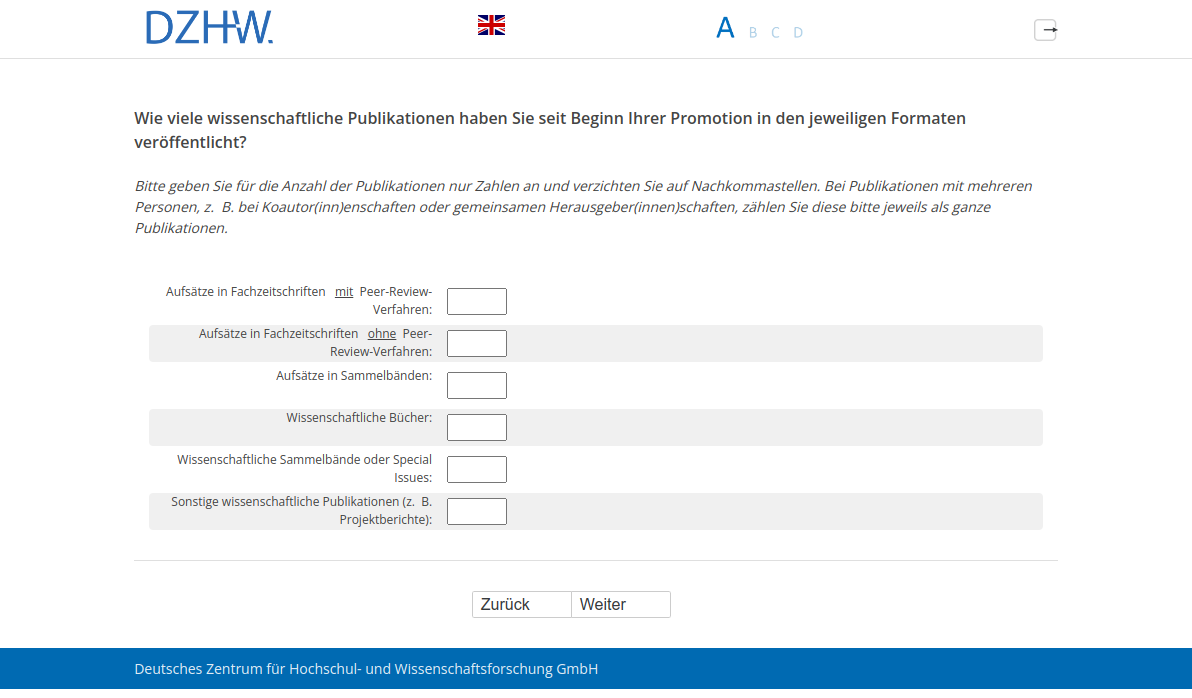
Task: Select section A in the progress indicator
Action: pos(725,28)
